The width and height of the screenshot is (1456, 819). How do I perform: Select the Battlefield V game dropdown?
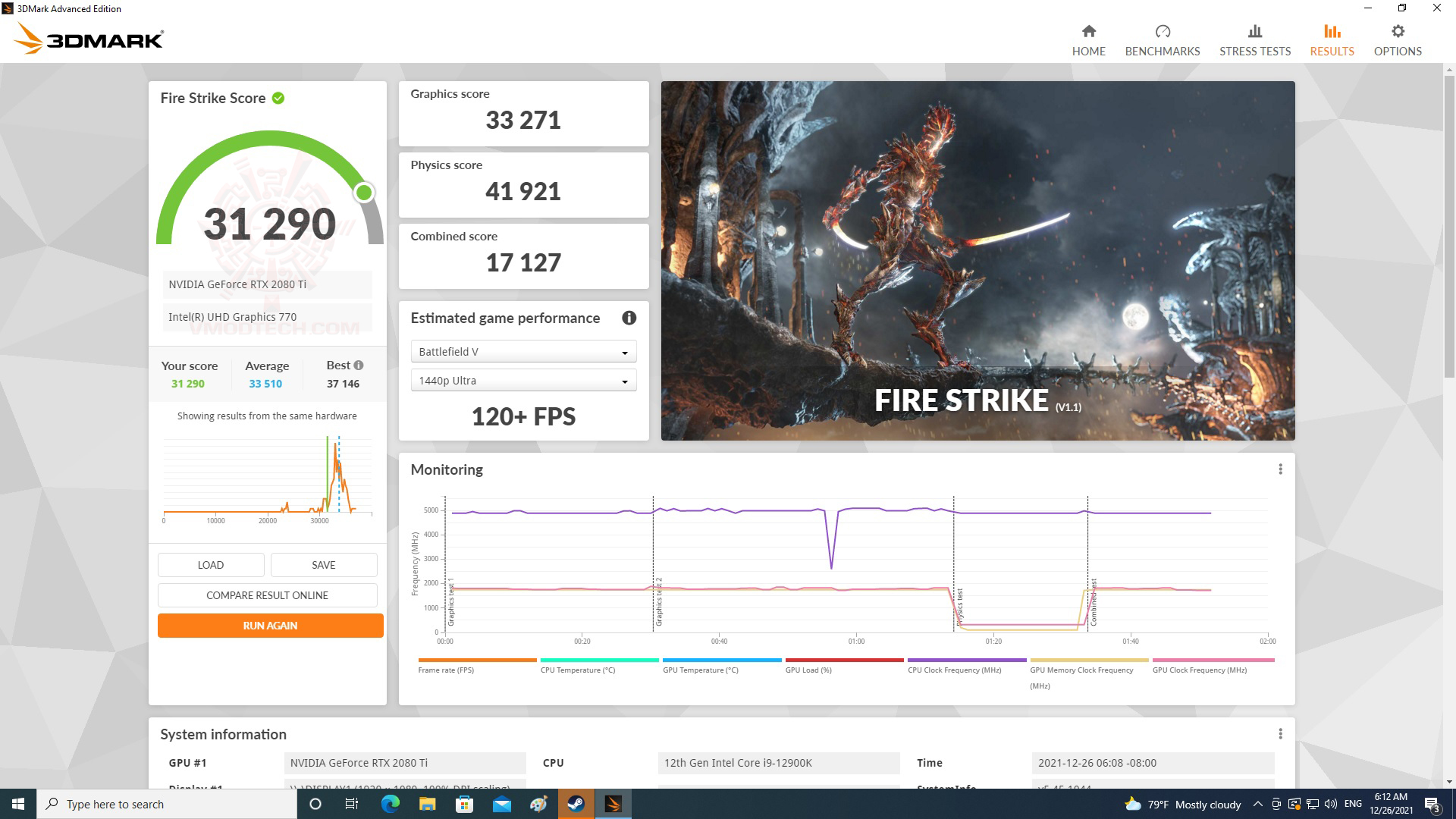[521, 351]
